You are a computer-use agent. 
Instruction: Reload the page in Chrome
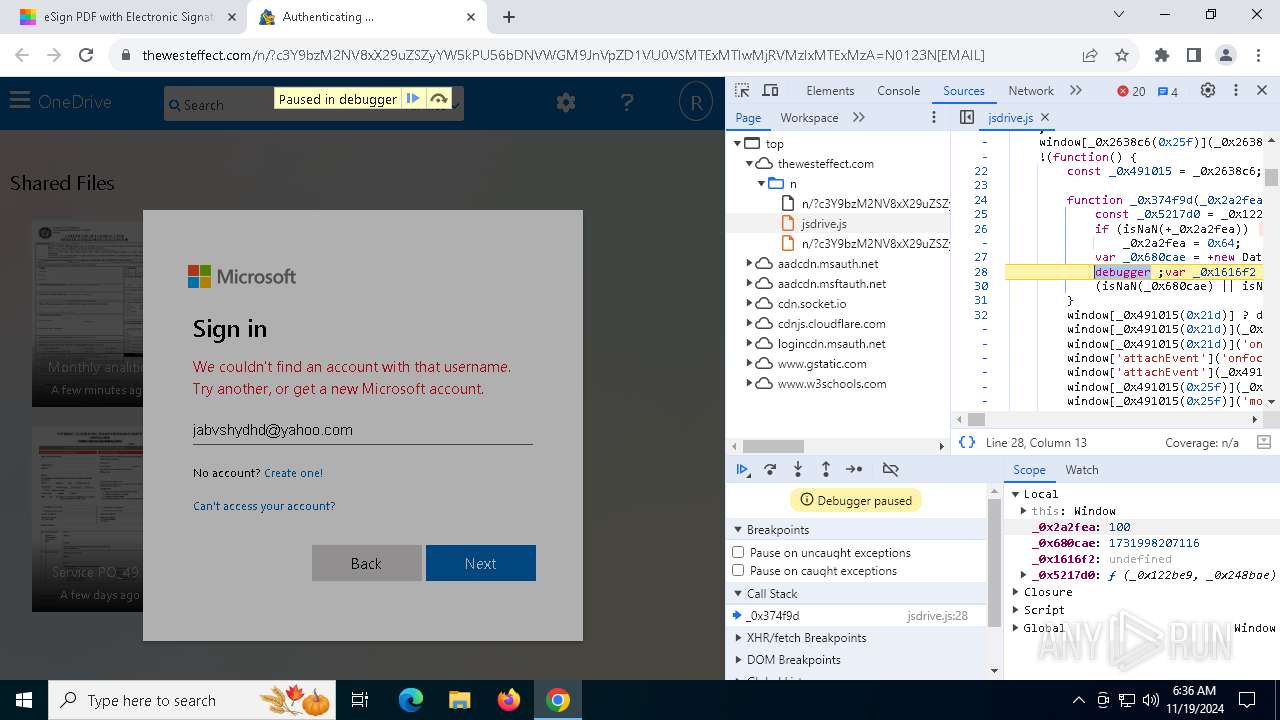(86, 55)
